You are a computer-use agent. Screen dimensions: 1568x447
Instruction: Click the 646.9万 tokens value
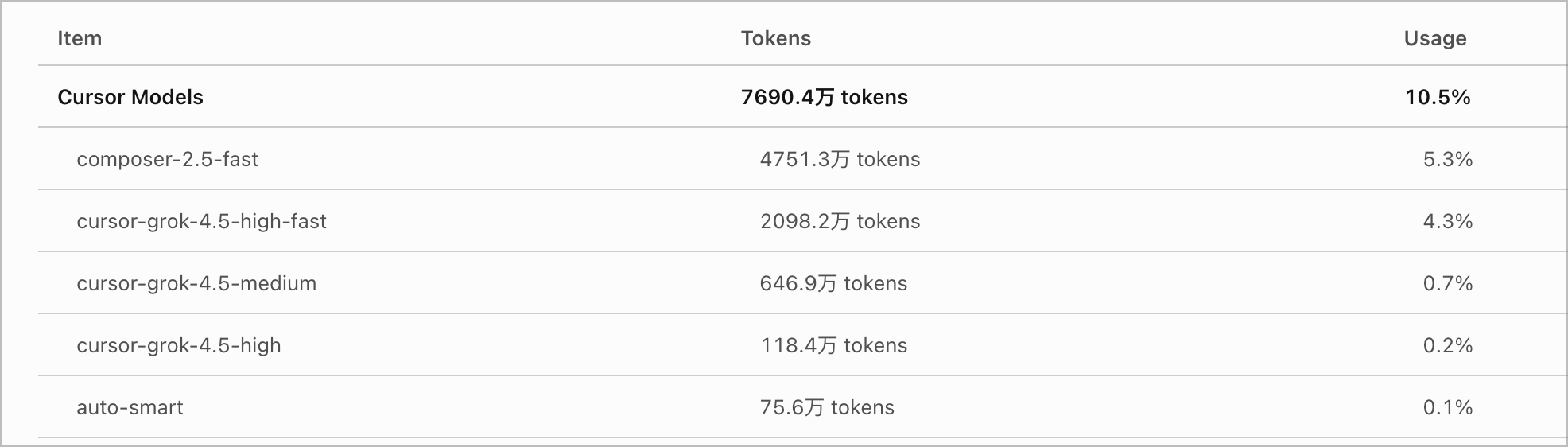pos(833,283)
